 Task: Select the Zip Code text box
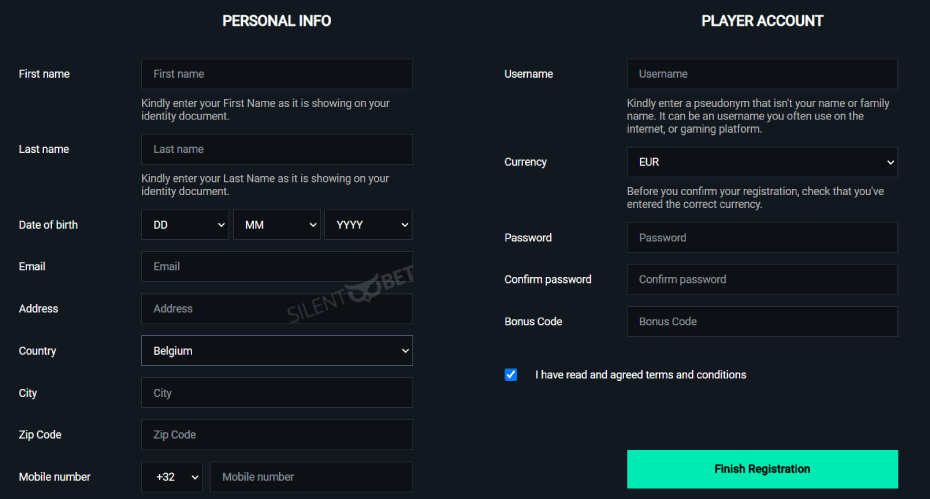tap(277, 435)
